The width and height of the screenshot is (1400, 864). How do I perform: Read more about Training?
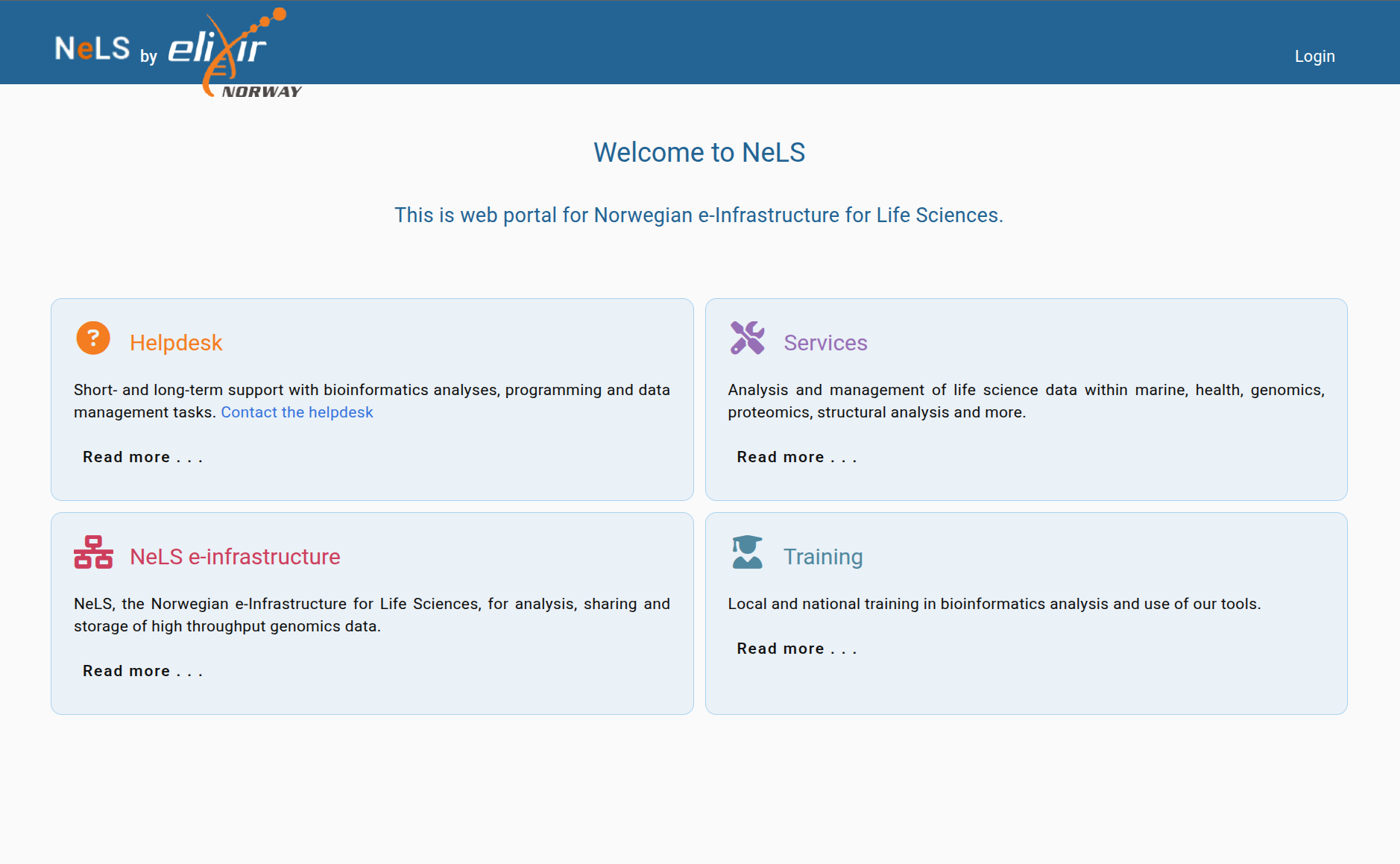click(796, 649)
